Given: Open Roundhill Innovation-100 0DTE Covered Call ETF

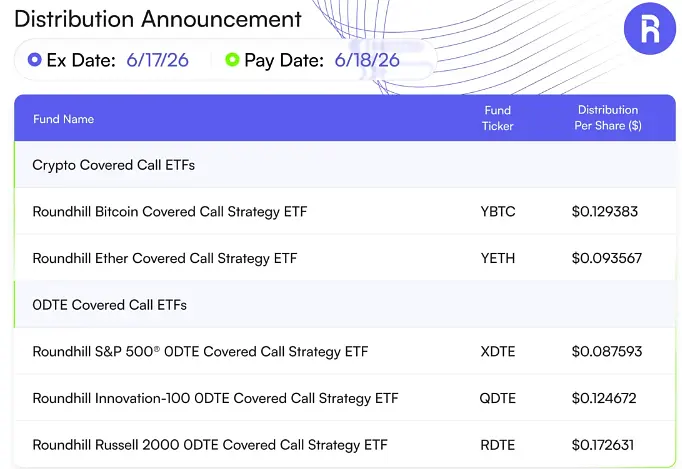Looking at the screenshot, I should (215, 398).
